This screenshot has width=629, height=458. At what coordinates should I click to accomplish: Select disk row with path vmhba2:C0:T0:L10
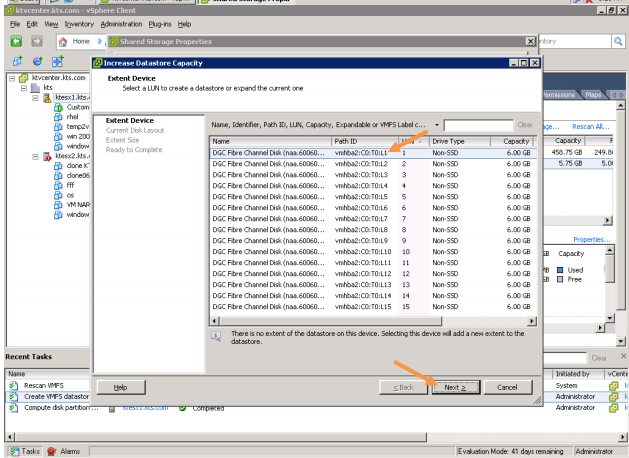pyautogui.click(x=372, y=251)
